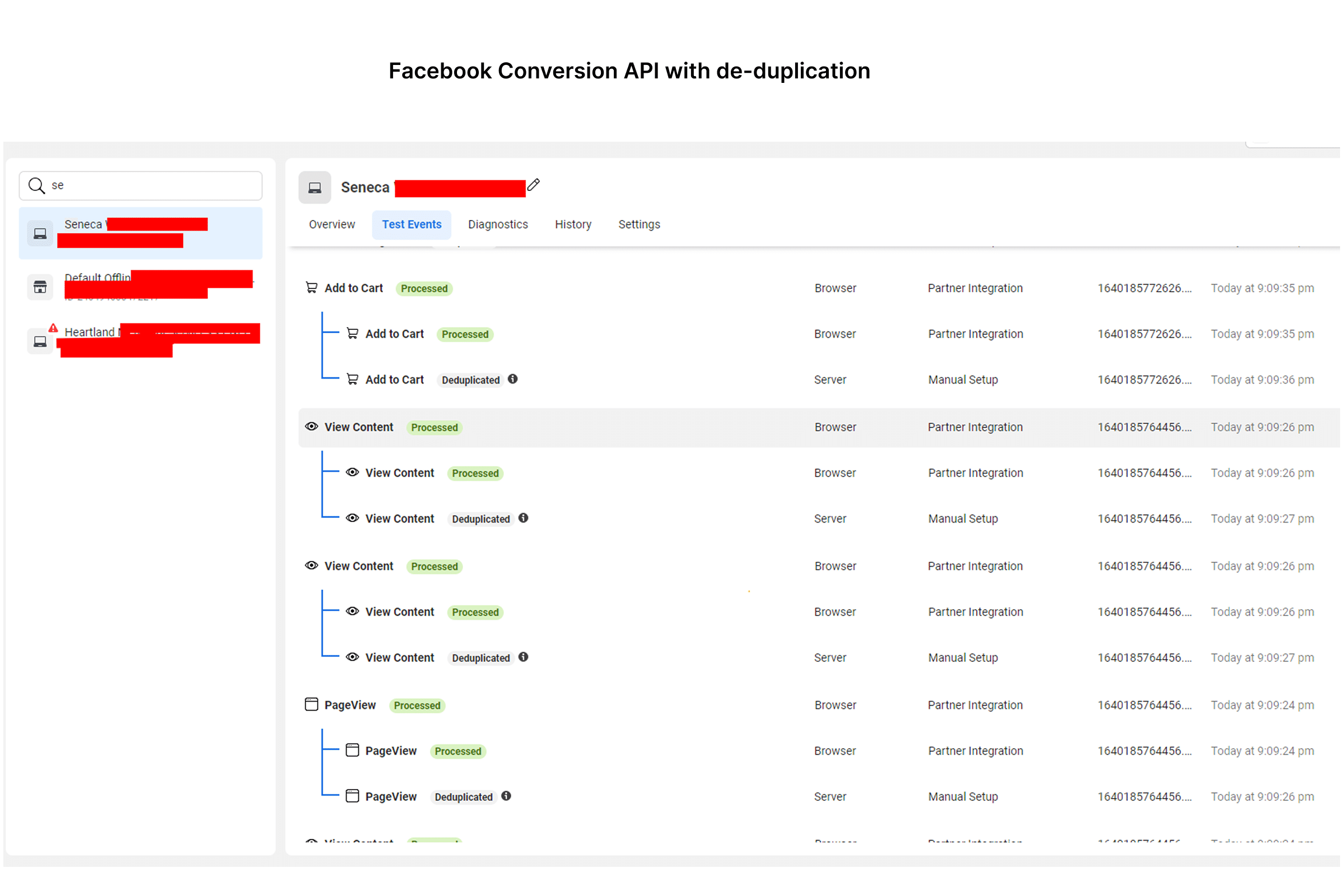Click the storefront icon for Default Offline dataset

point(40,287)
